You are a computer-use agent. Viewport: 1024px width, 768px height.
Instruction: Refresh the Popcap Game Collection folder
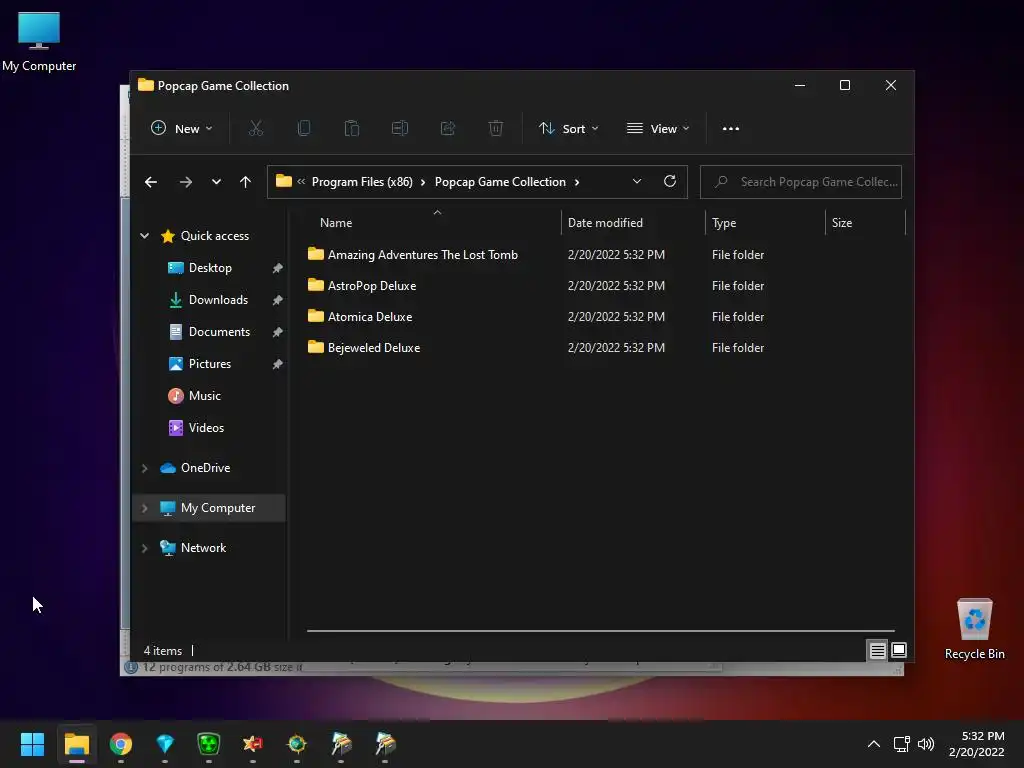click(x=669, y=182)
